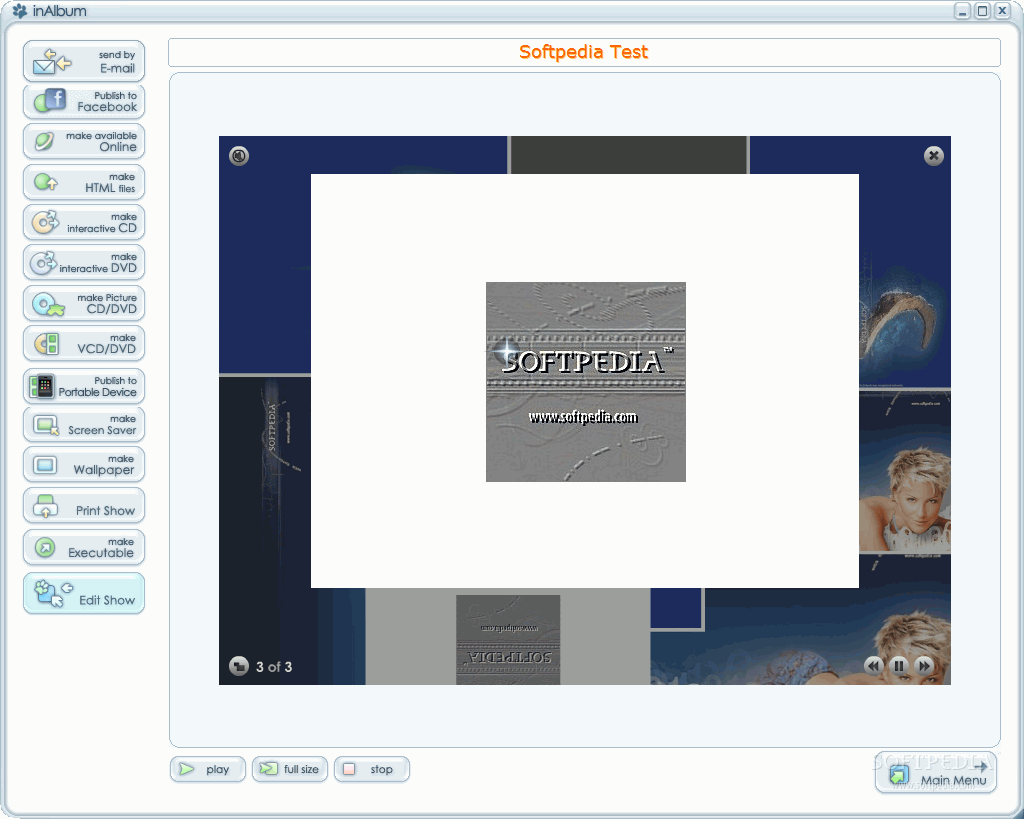Stop the slideshow playback

372,769
